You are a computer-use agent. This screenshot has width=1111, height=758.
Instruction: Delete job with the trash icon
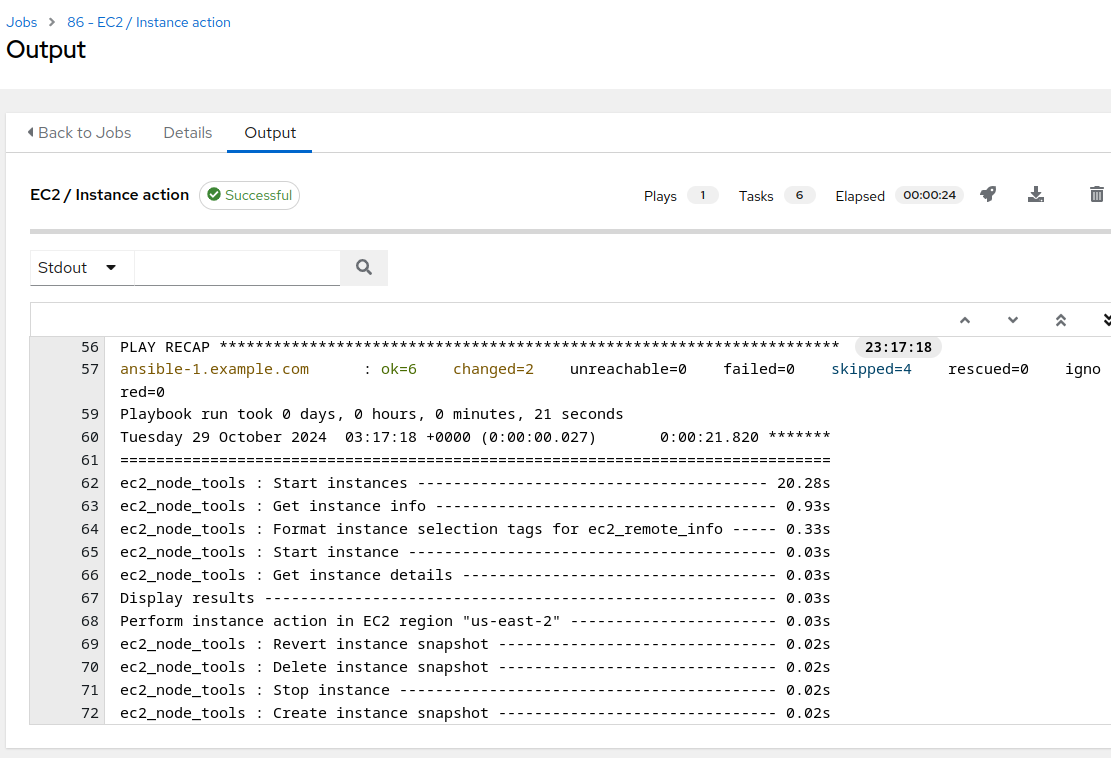pyautogui.click(x=1096, y=194)
